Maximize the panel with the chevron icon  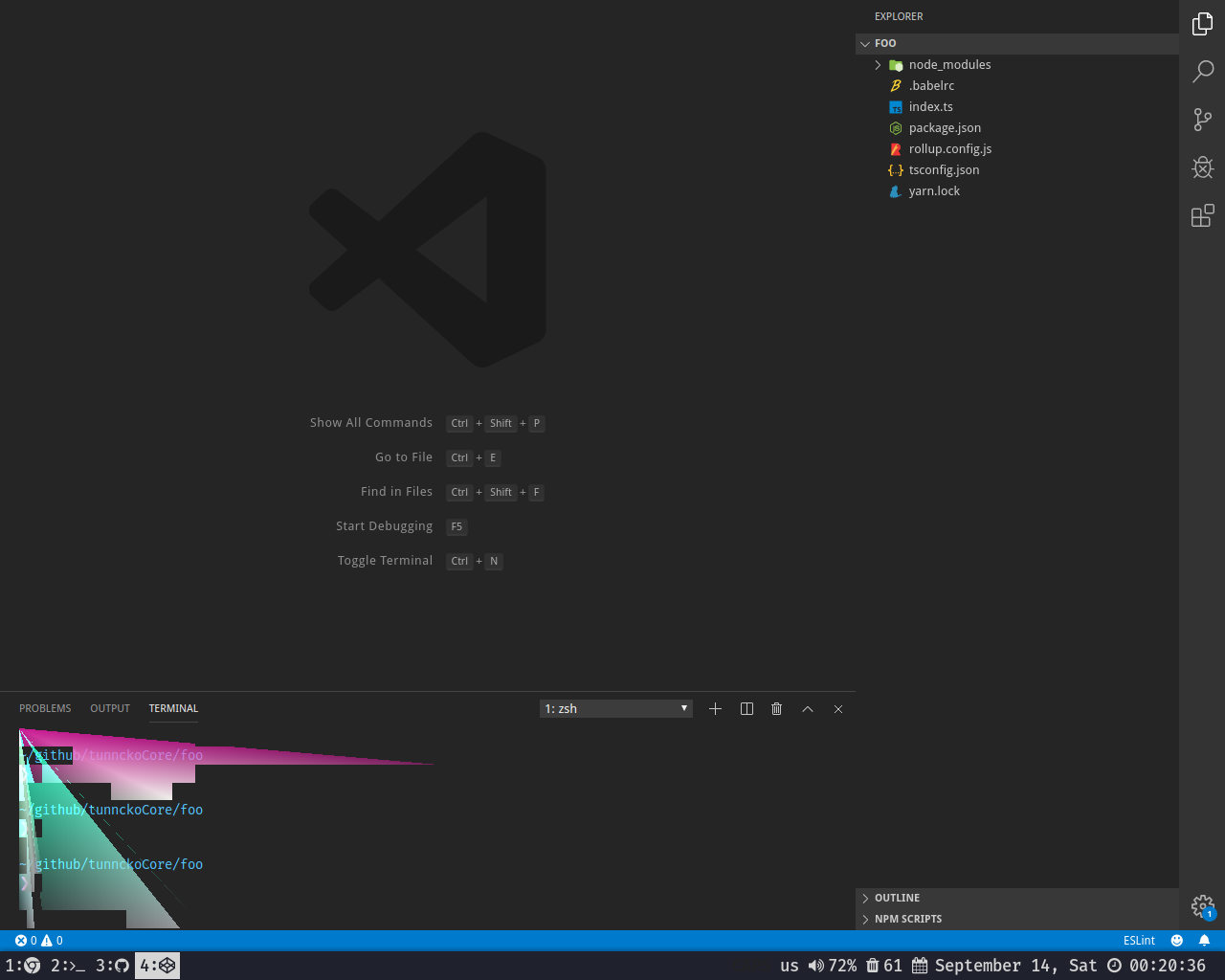click(x=807, y=708)
